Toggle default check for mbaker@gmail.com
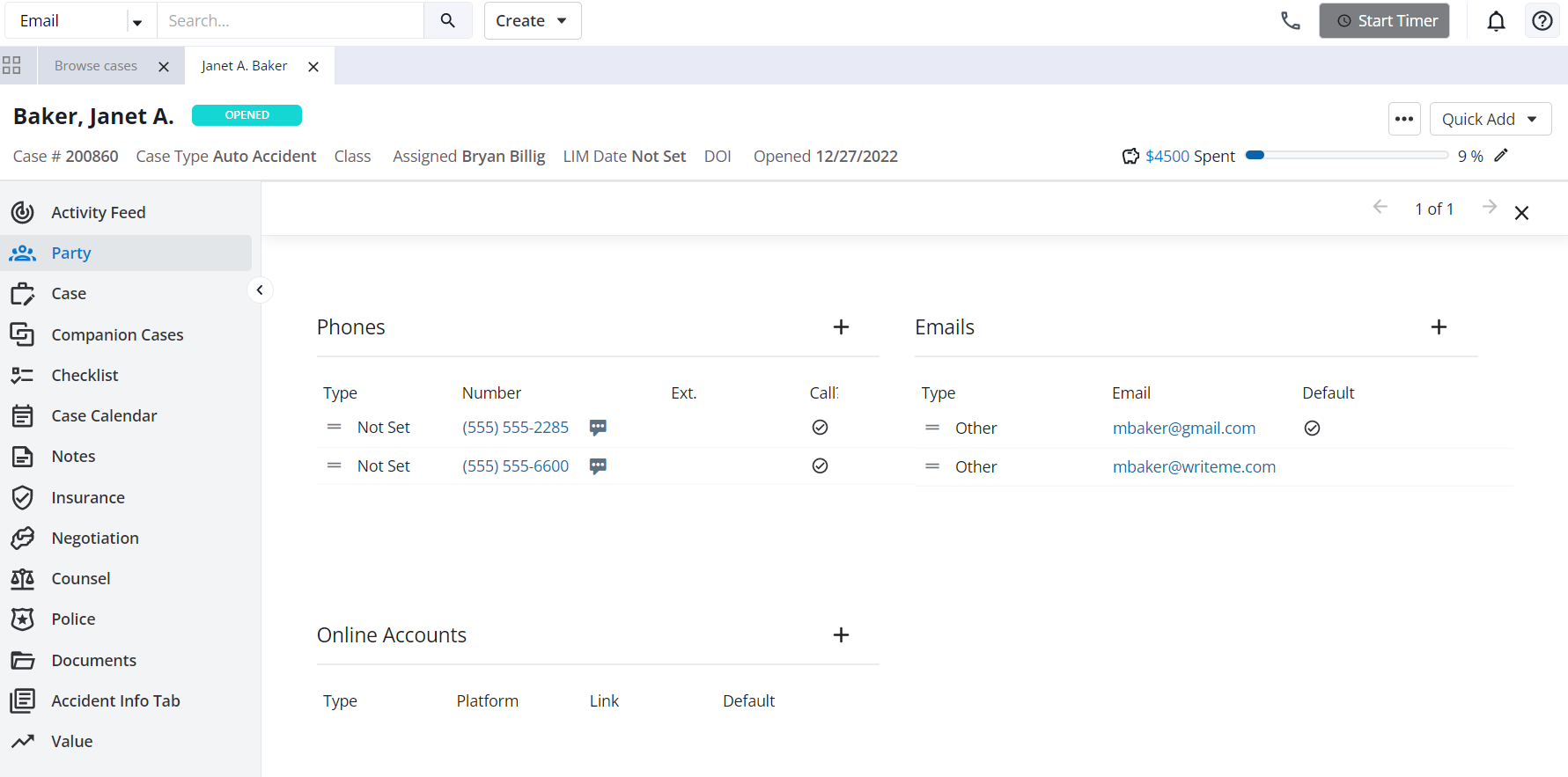The image size is (1568, 777). click(x=1312, y=429)
